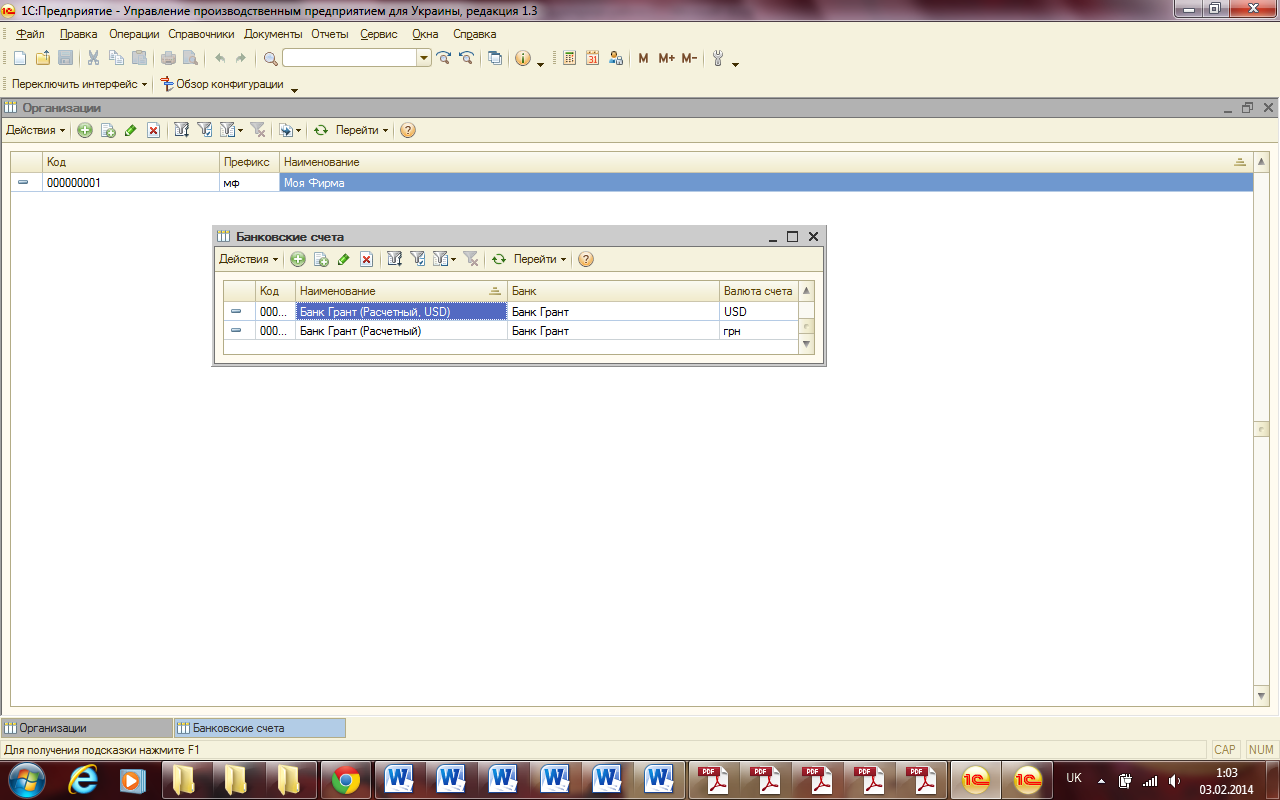The width and height of the screenshot is (1280, 800).
Task: Delete mark icon in Банковские счета toolbar
Action: click(x=367, y=259)
